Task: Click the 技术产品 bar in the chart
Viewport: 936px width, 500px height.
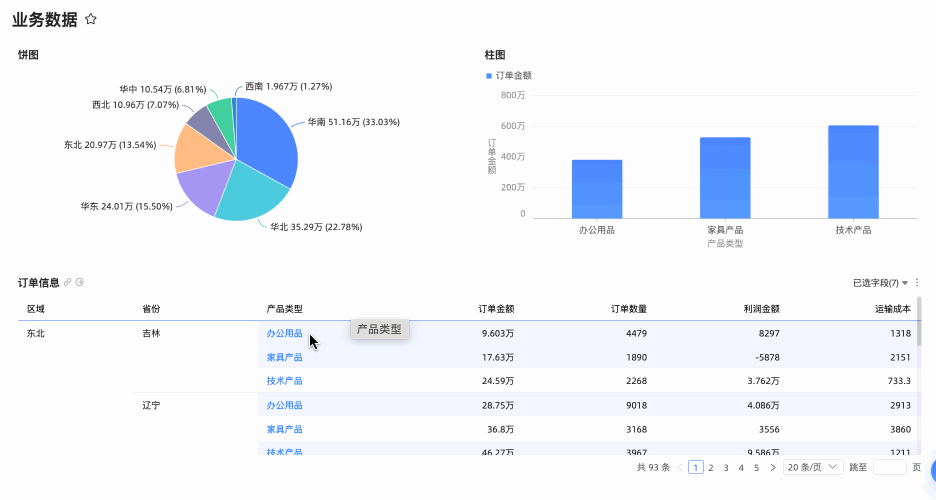Action: (x=853, y=172)
